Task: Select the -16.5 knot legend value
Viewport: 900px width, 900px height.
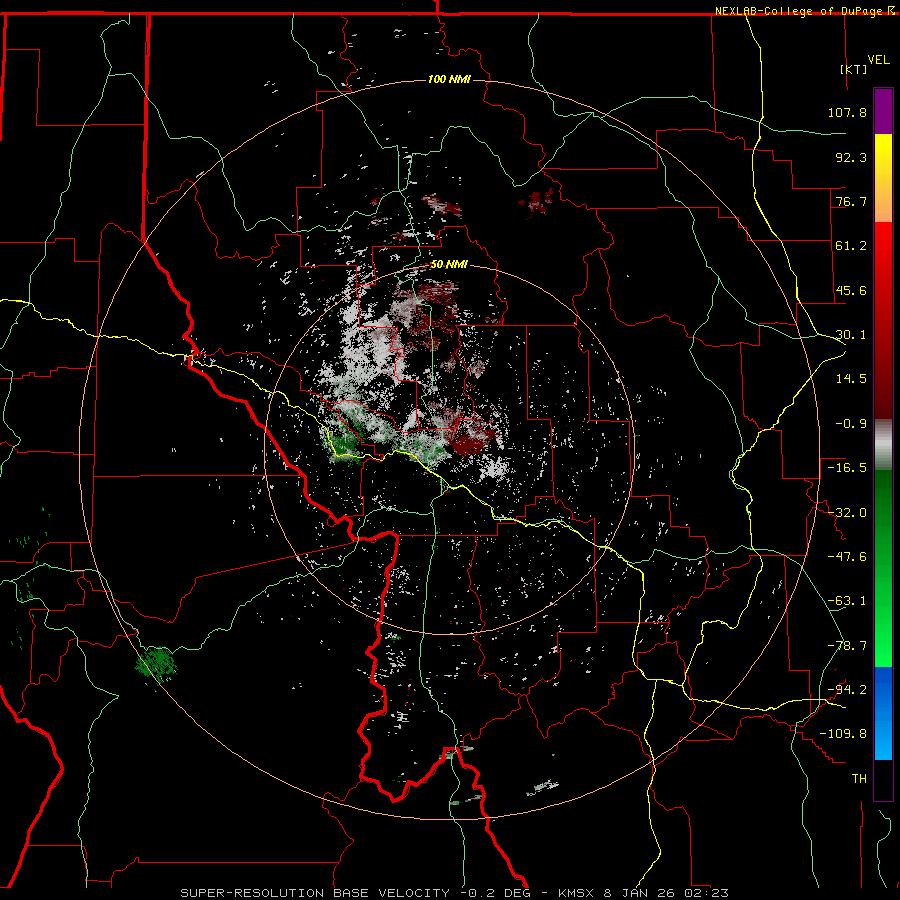Action: tap(847, 468)
